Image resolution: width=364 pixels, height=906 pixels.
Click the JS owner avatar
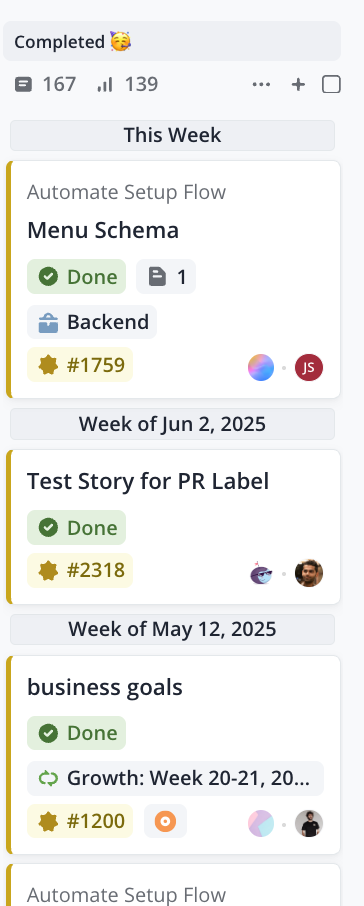tap(309, 367)
